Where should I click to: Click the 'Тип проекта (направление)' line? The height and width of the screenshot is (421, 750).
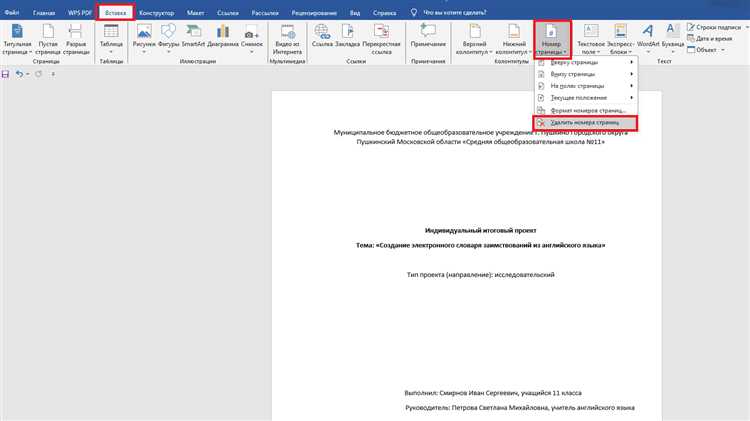pos(480,275)
